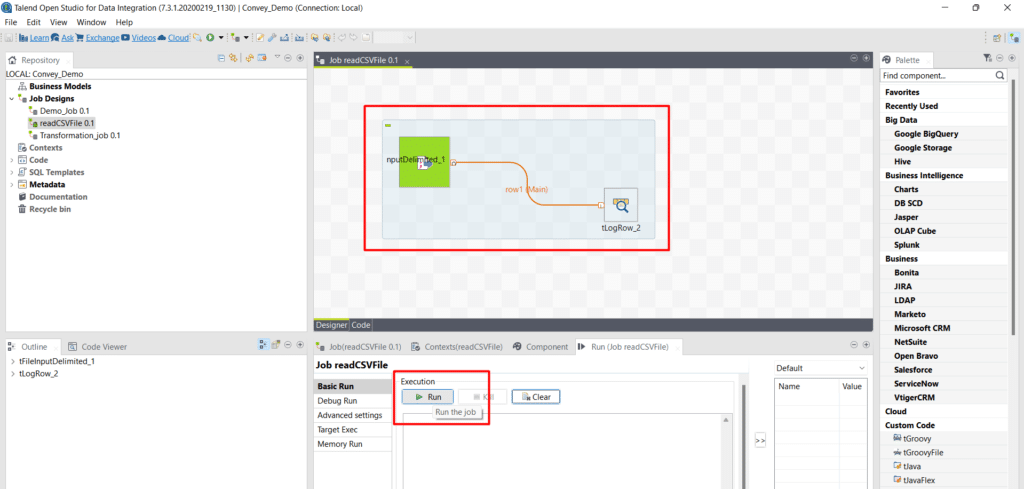Open the File menu
Image resolution: width=1024 pixels, height=489 pixels.
click(x=11, y=22)
